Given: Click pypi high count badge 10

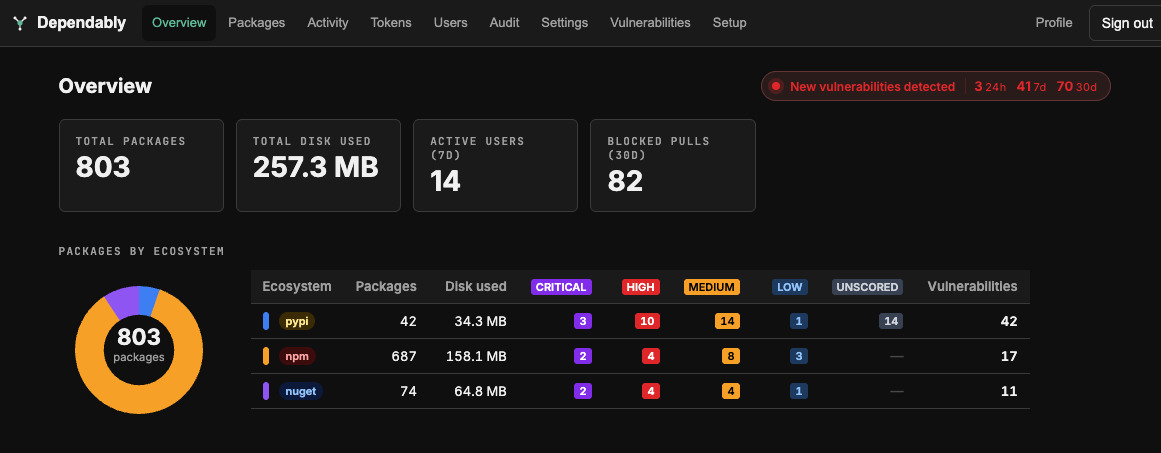Looking at the screenshot, I should tap(647, 321).
